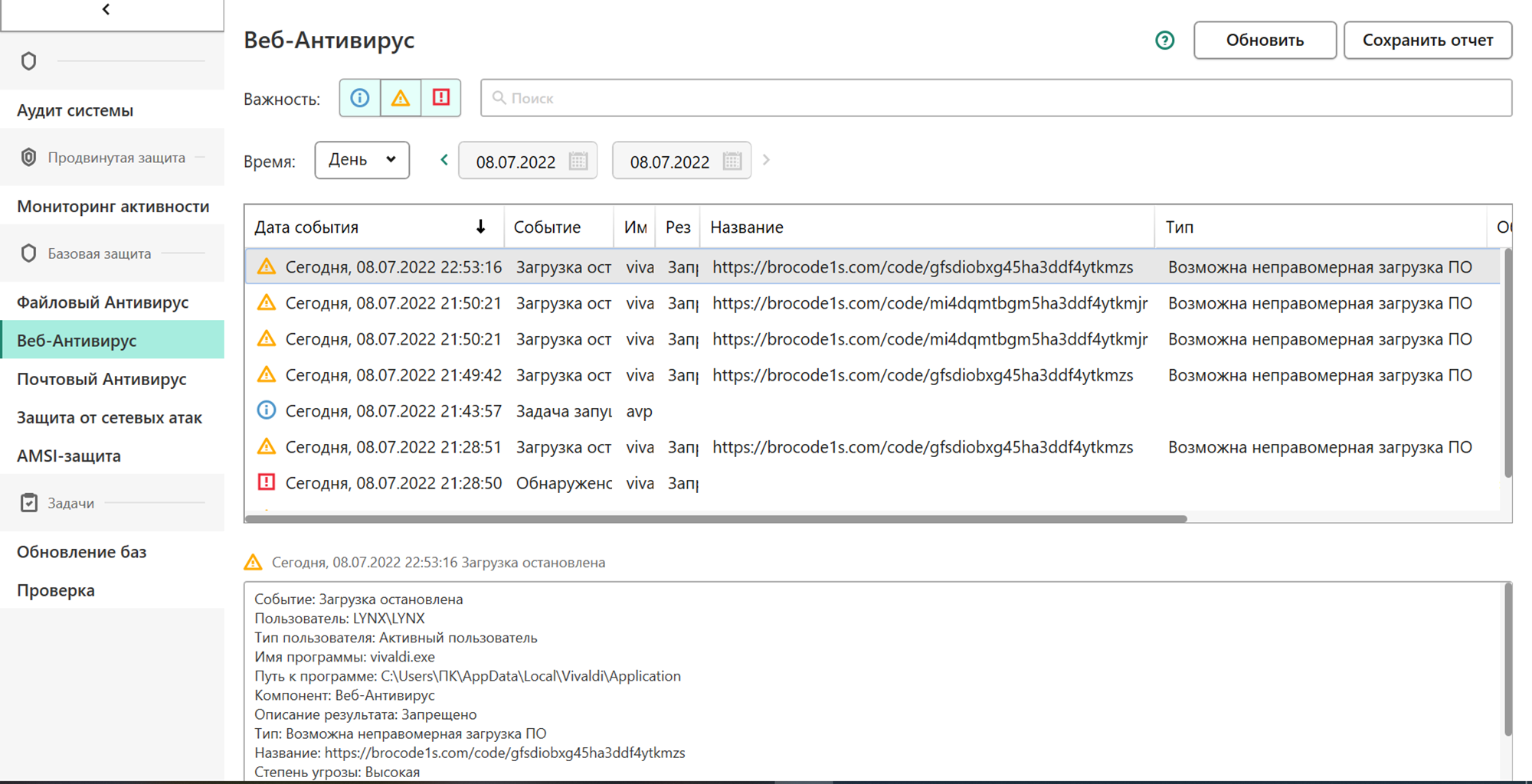Select event row at 21:49:42

(872, 375)
